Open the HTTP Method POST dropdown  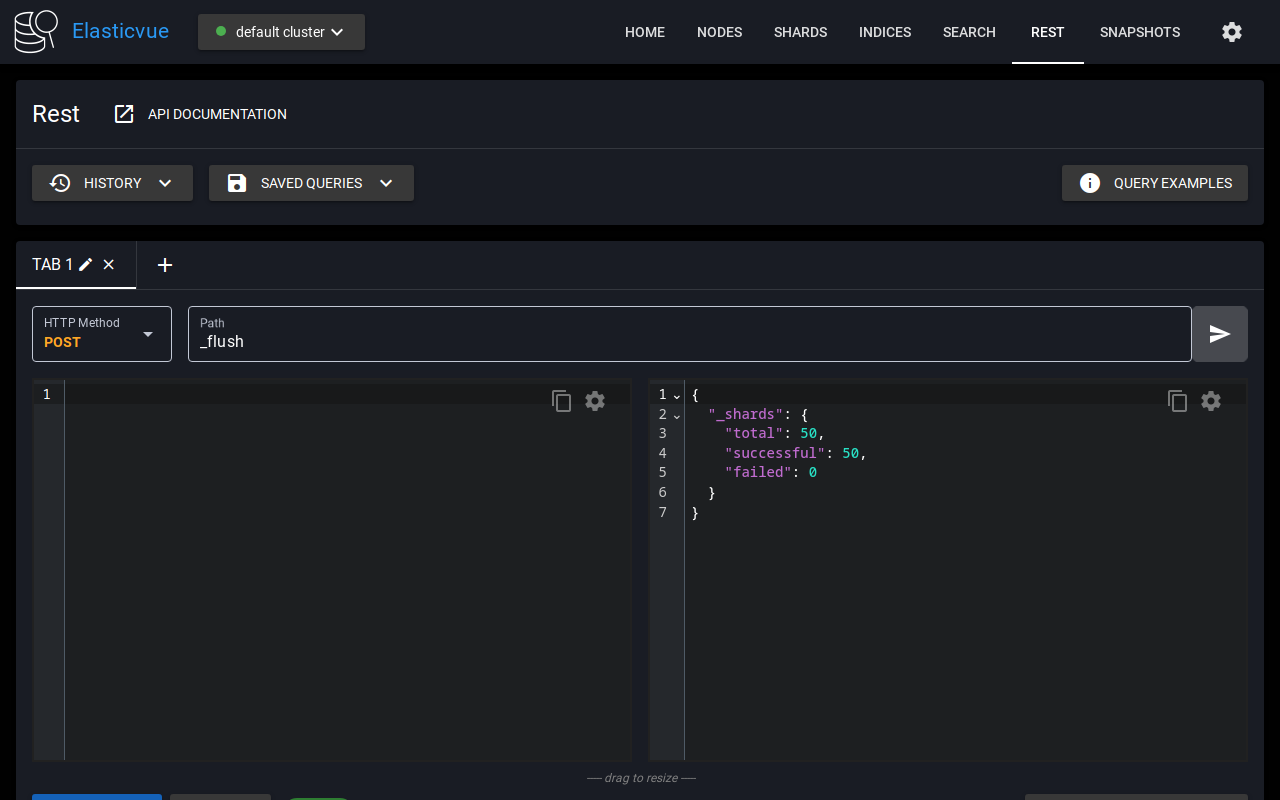102,334
